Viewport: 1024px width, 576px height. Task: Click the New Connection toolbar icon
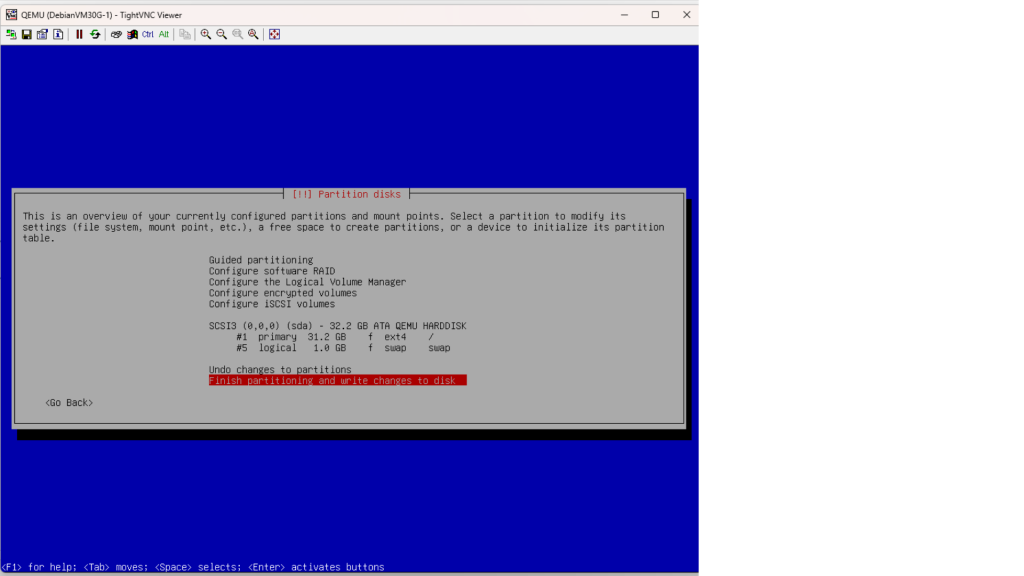tap(10, 34)
